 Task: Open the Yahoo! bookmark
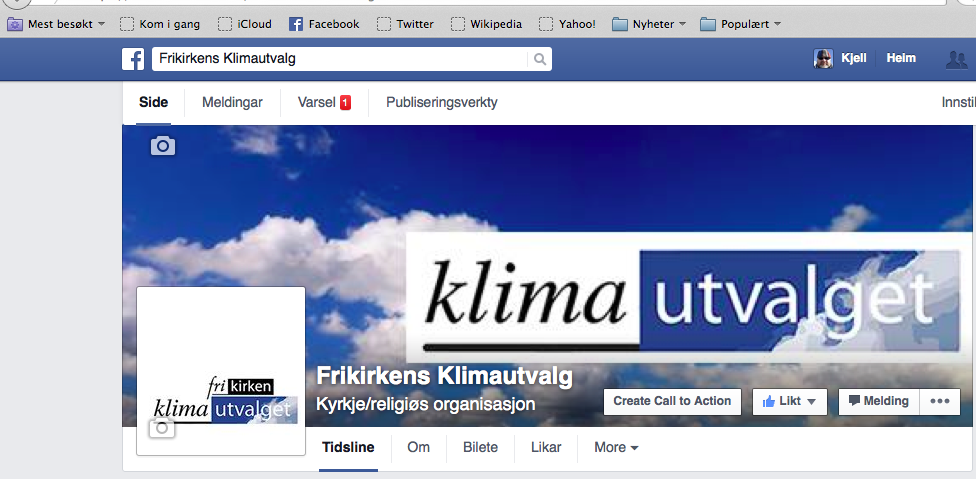pos(567,24)
